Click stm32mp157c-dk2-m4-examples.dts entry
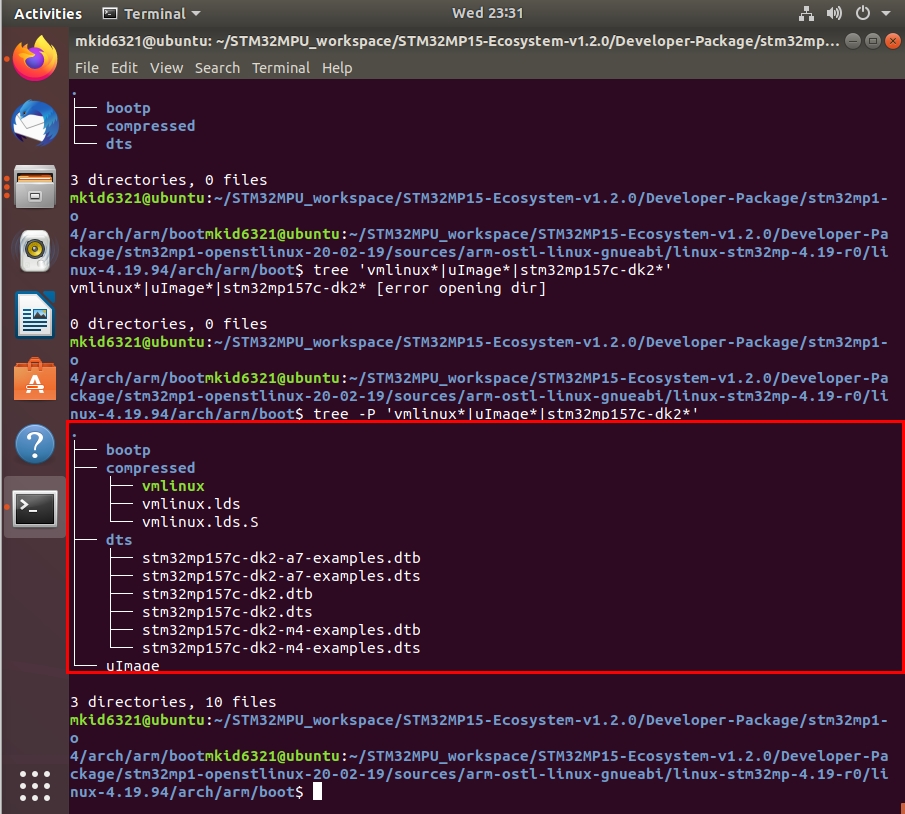This screenshot has width=905, height=814. click(x=281, y=648)
